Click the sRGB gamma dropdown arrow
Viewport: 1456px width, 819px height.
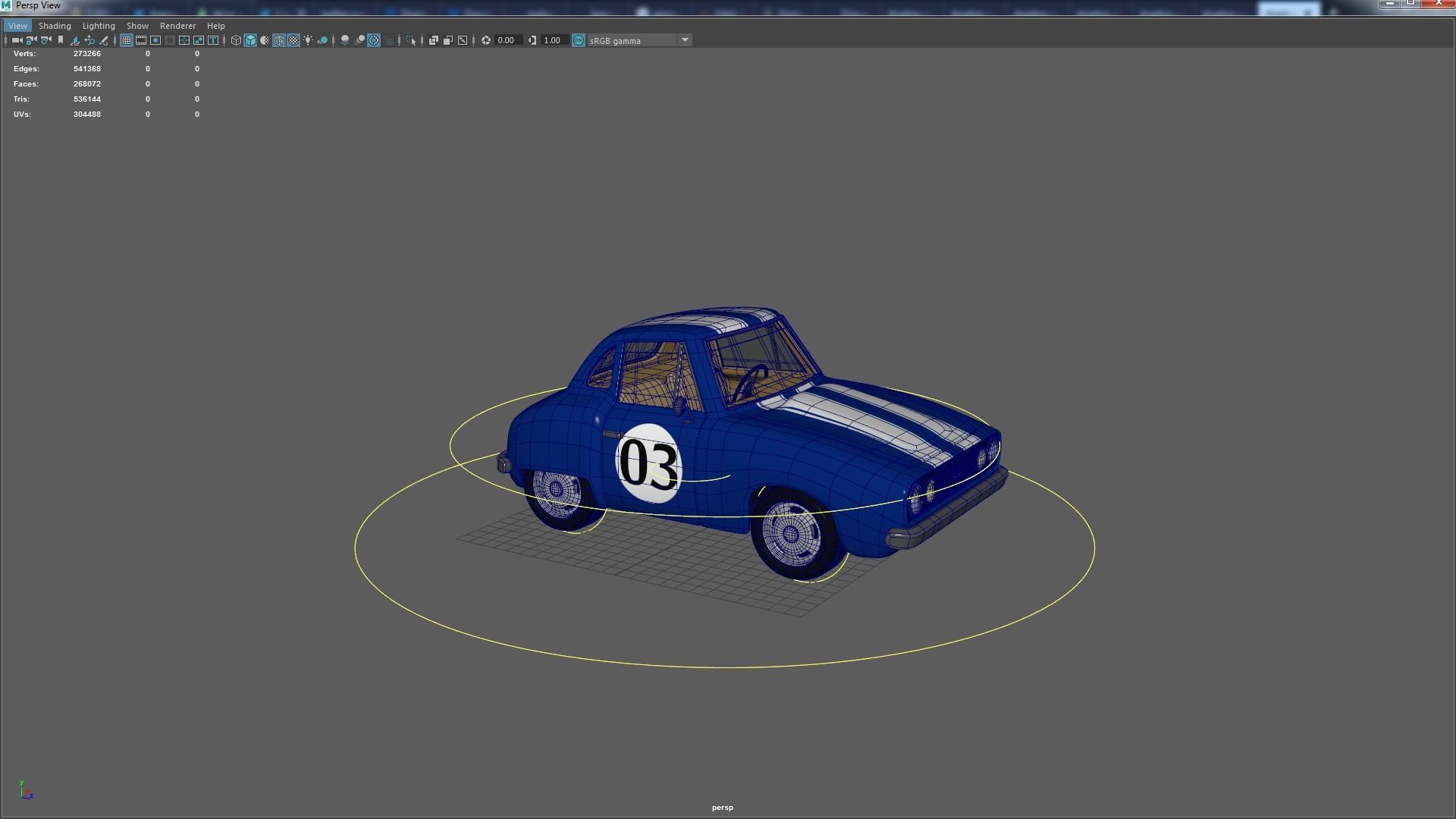click(685, 40)
